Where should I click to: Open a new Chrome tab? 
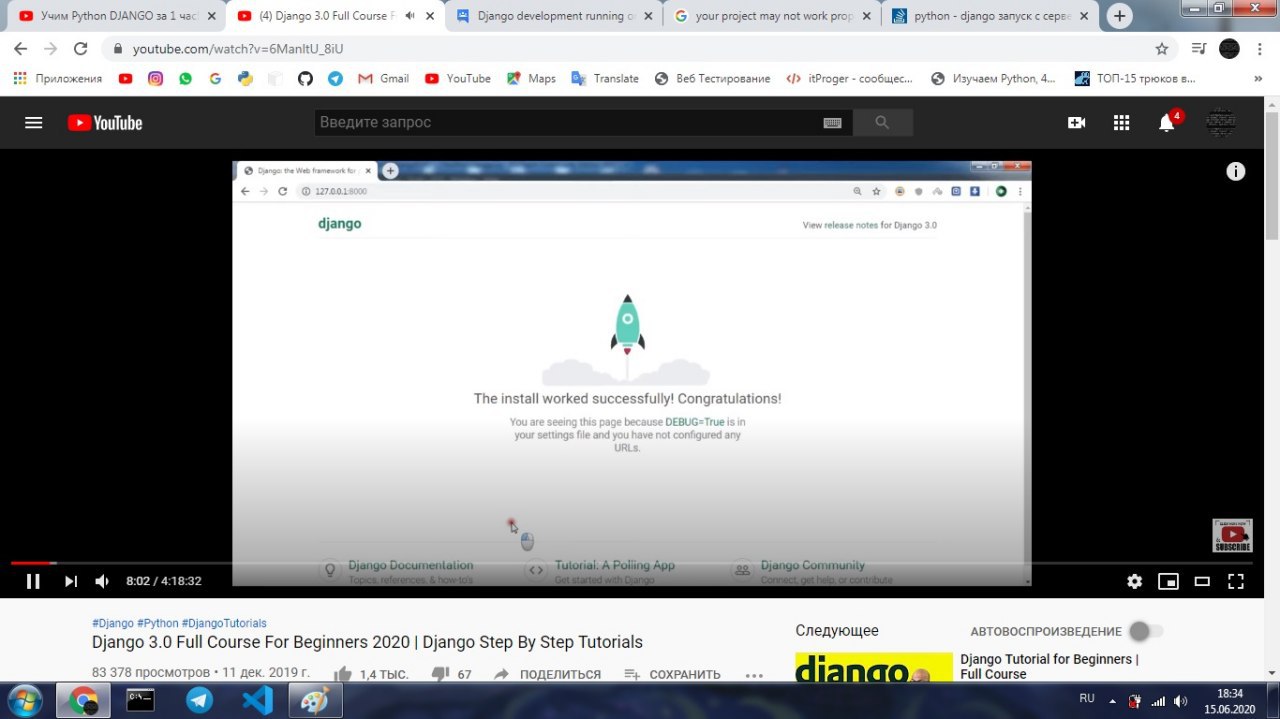click(1119, 16)
